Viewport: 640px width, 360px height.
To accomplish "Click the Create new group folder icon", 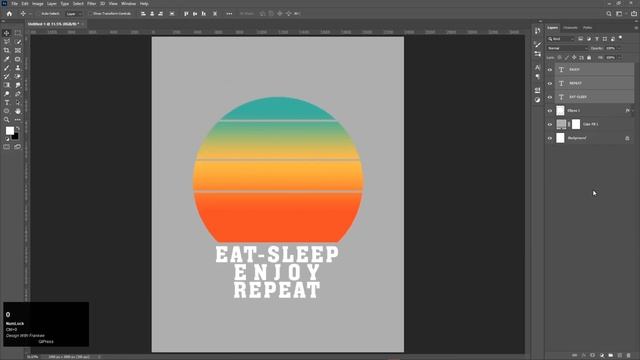I will [x=611, y=356].
